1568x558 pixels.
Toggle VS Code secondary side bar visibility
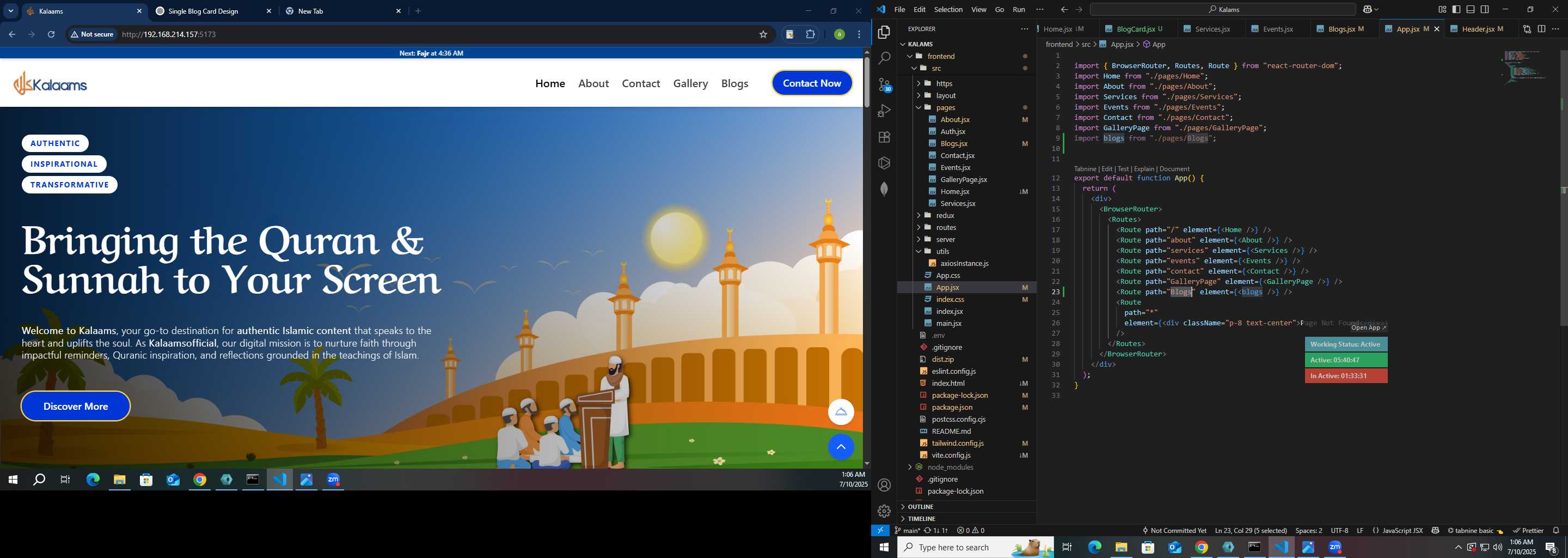pos(1485,10)
